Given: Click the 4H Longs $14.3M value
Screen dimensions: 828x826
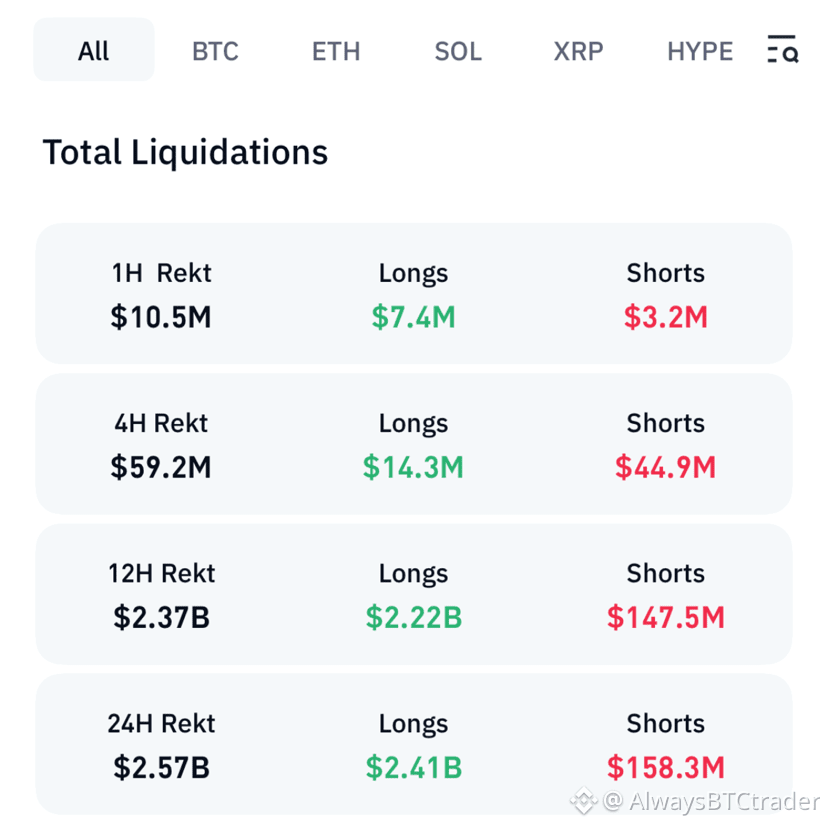Looking at the screenshot, I should coord(413,467).
